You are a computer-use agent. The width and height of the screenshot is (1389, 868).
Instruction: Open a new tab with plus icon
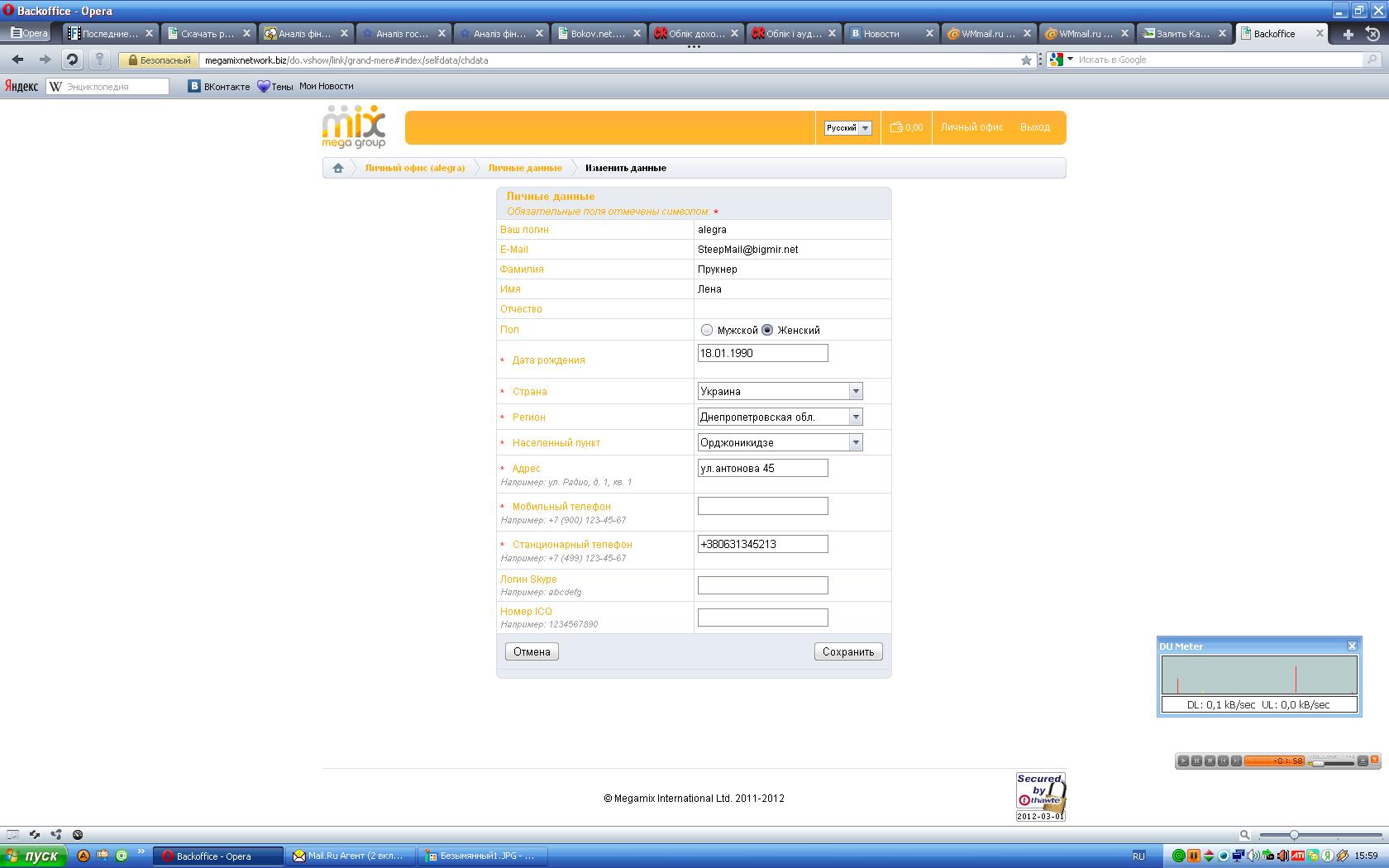[1348, 34]
